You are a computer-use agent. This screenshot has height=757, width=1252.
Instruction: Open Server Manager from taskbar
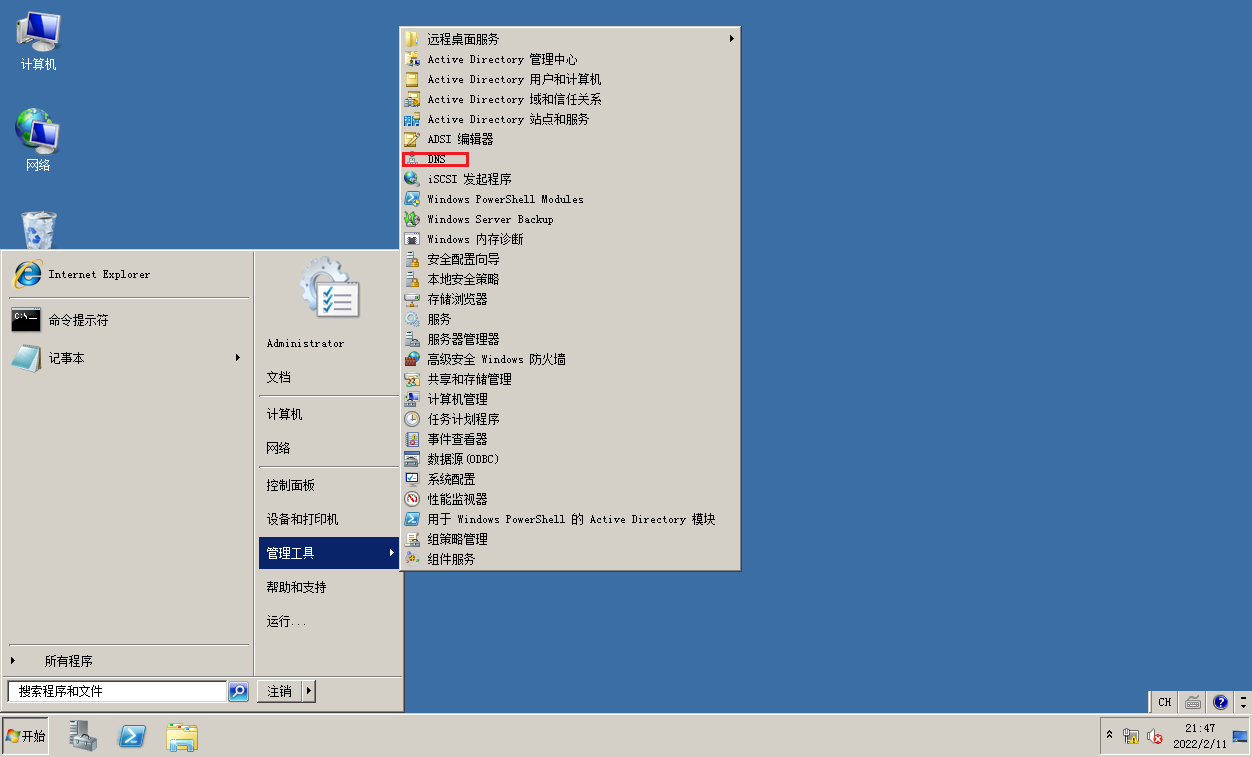(83, 736)
